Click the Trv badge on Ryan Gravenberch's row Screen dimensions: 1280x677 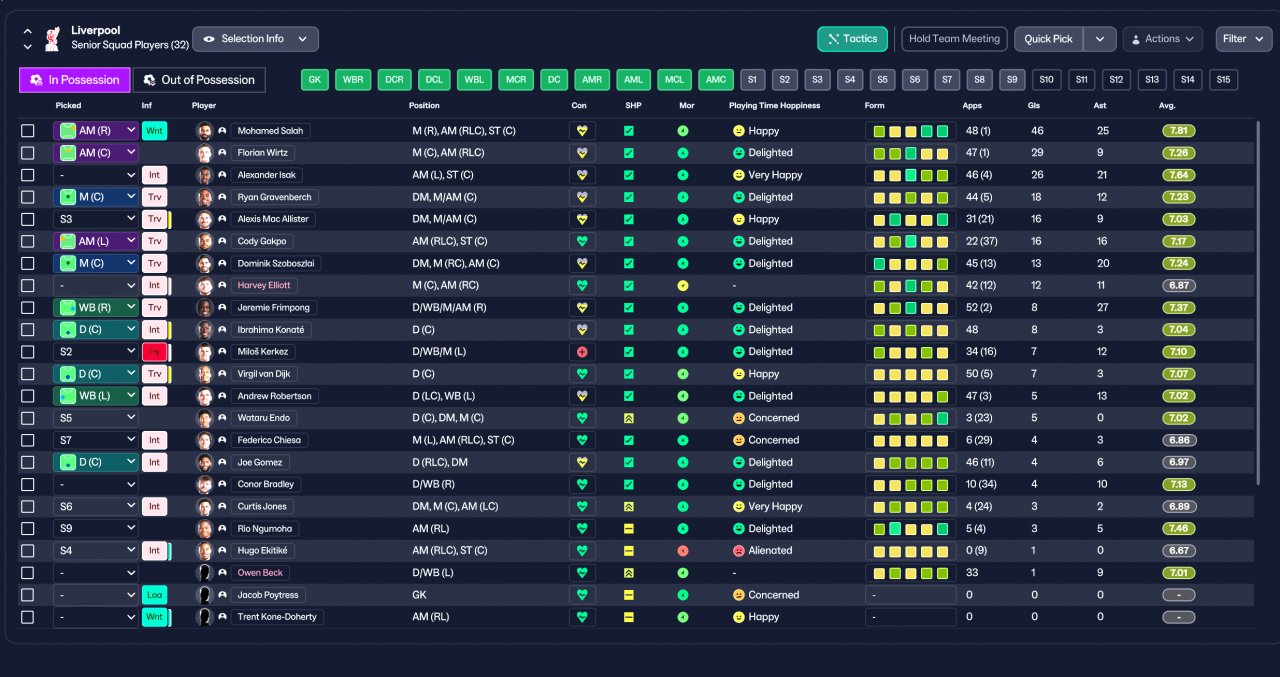pos(154,197)
